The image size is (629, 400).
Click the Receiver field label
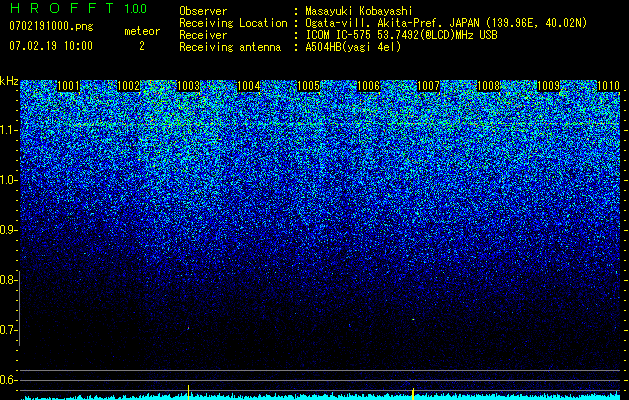(203, 35)
